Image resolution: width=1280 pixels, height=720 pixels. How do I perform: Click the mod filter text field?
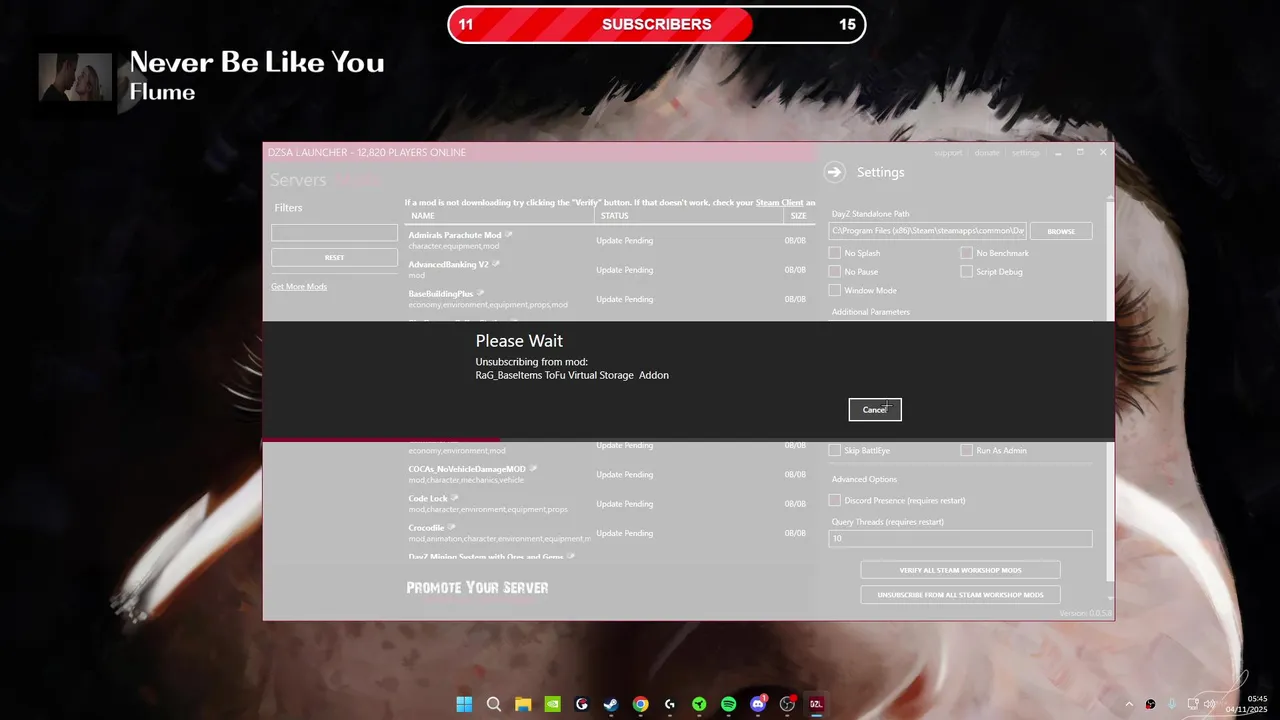(334, 232)
